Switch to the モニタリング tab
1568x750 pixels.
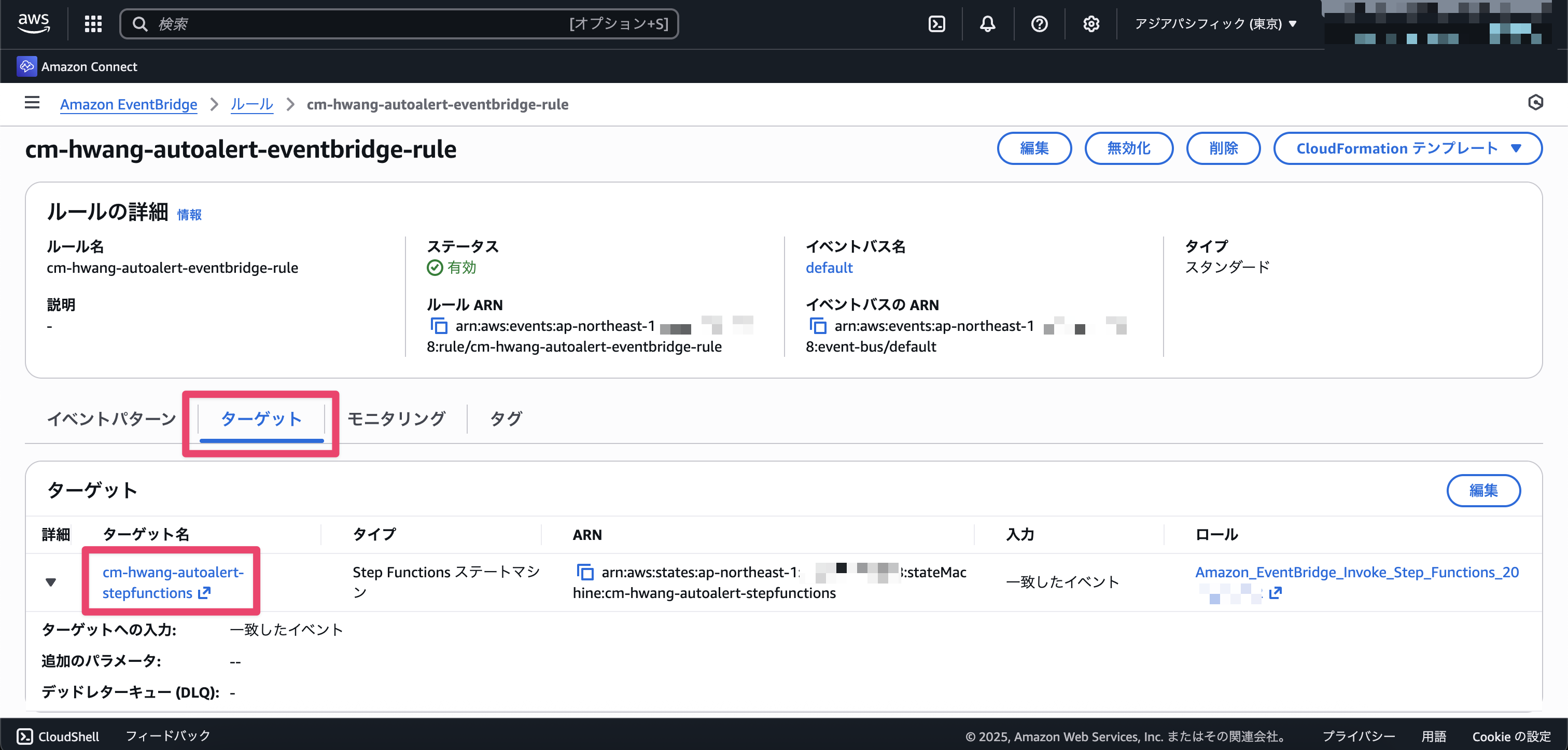point(396,419)
